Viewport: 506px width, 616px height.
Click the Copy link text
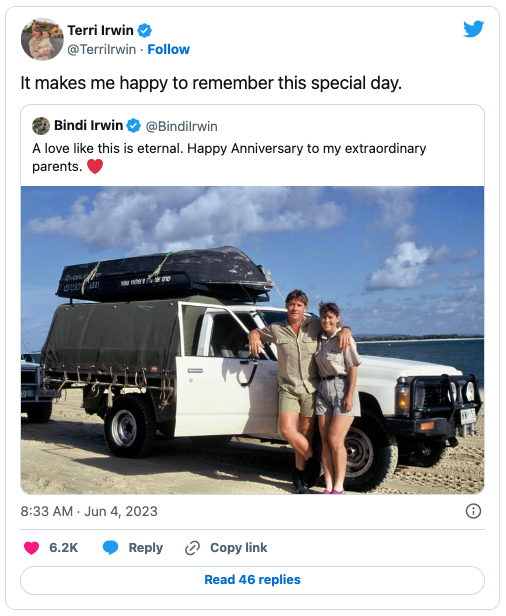pyautogui.click(x=238, y=548)
